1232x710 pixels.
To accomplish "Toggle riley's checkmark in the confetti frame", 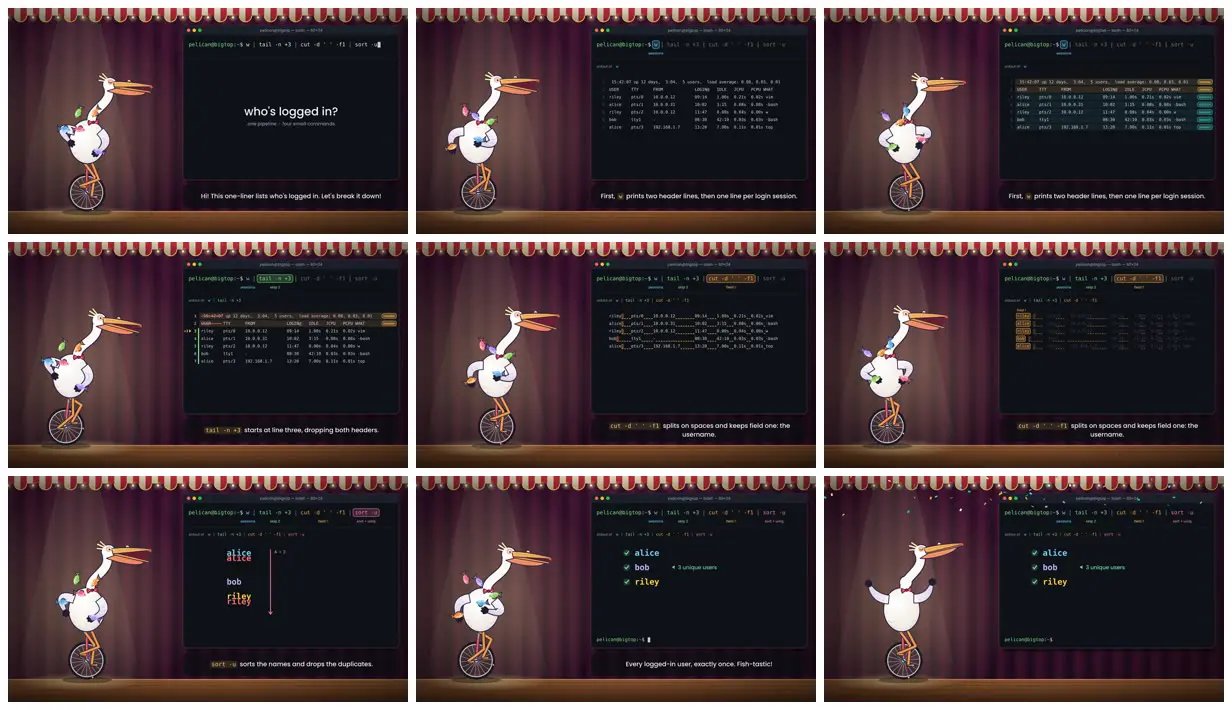I will click(1035, 581).
